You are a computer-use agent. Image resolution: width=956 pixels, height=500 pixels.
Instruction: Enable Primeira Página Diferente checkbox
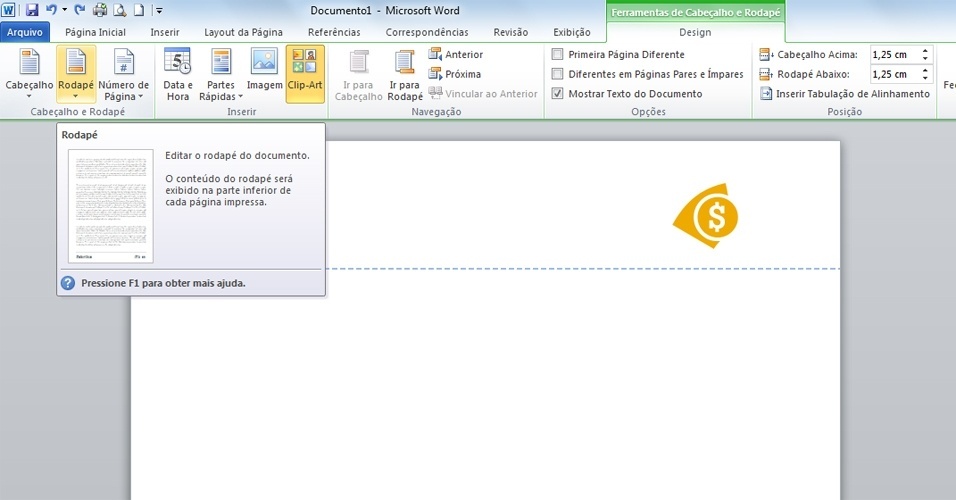point(558,54)
